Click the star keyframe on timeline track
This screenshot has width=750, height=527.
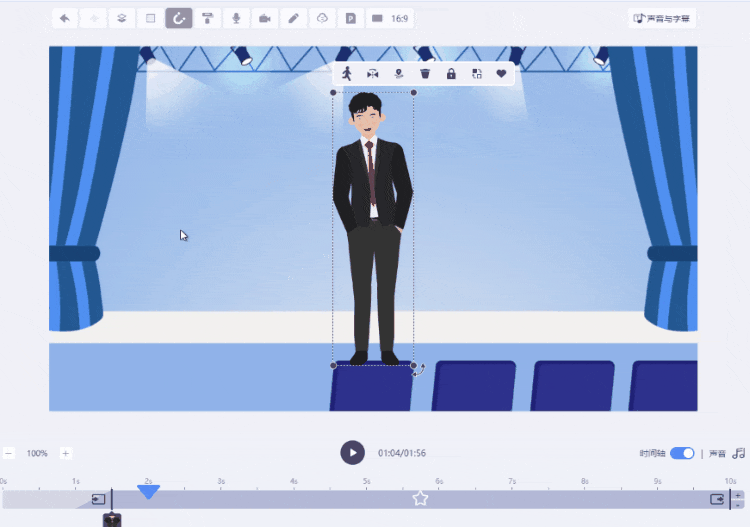(x=420, y=498)
